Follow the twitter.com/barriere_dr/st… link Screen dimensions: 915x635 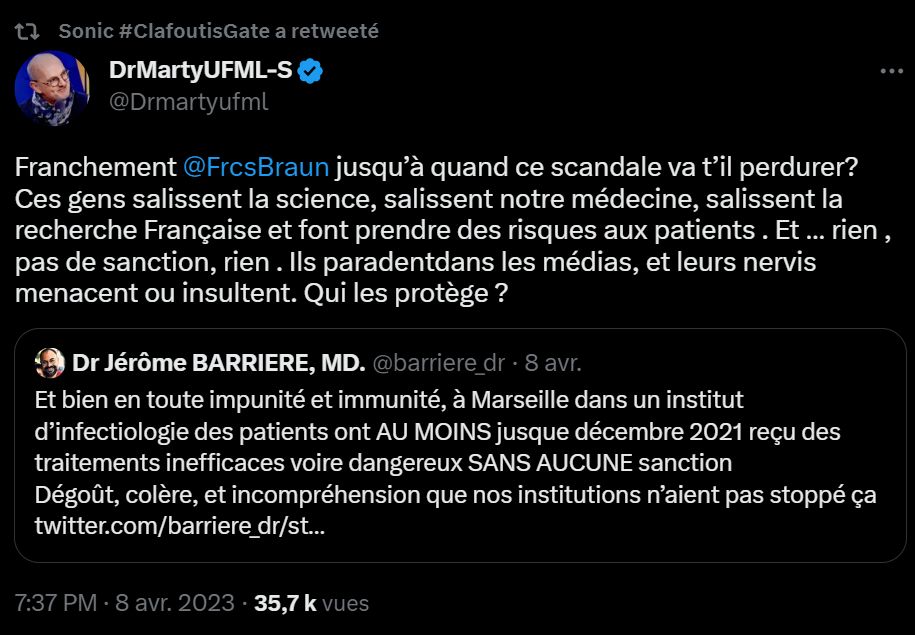pyautogui.click(x=178, y=525)
